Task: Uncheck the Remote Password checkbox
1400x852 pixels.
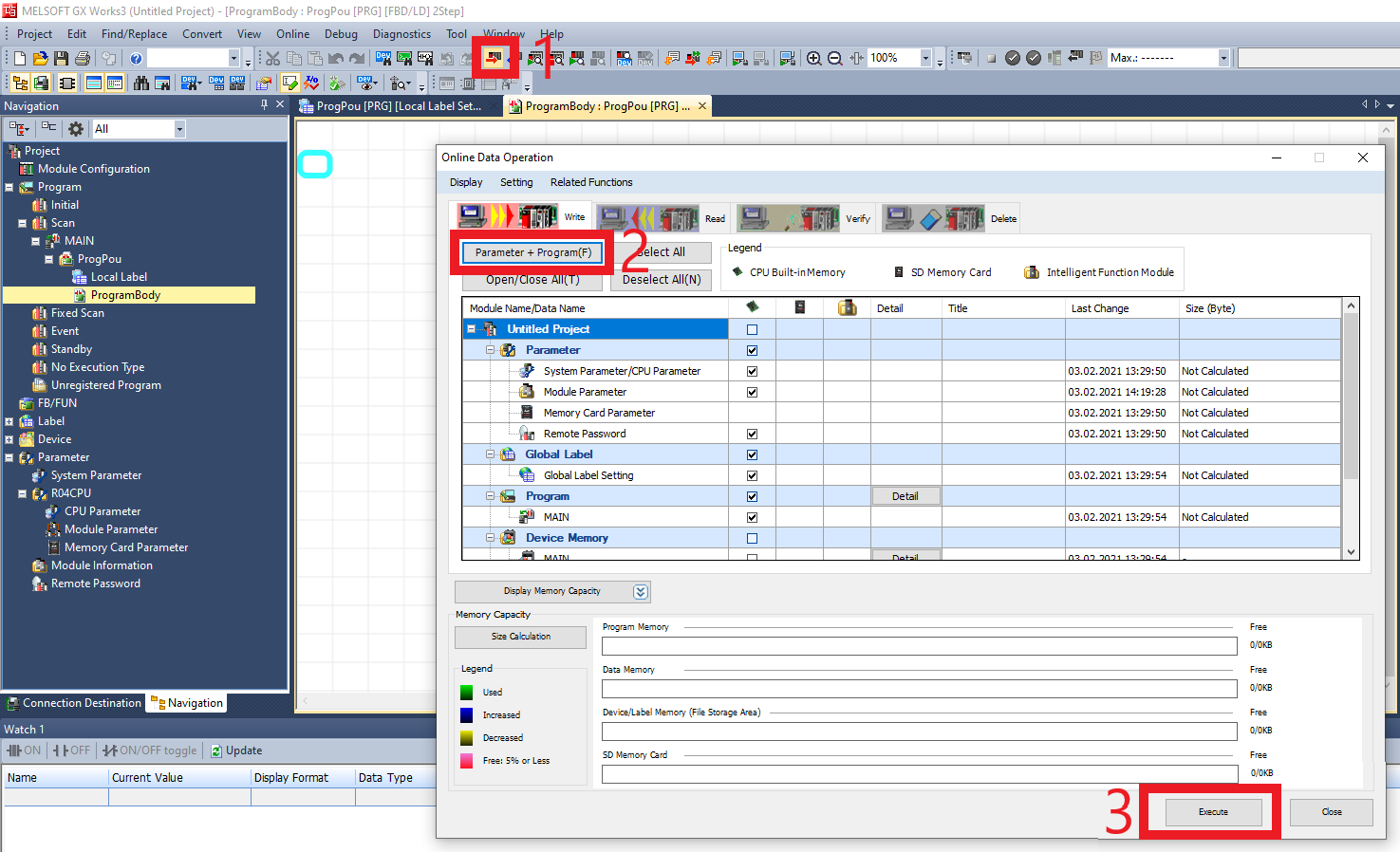Action: [x=753, y=434]
